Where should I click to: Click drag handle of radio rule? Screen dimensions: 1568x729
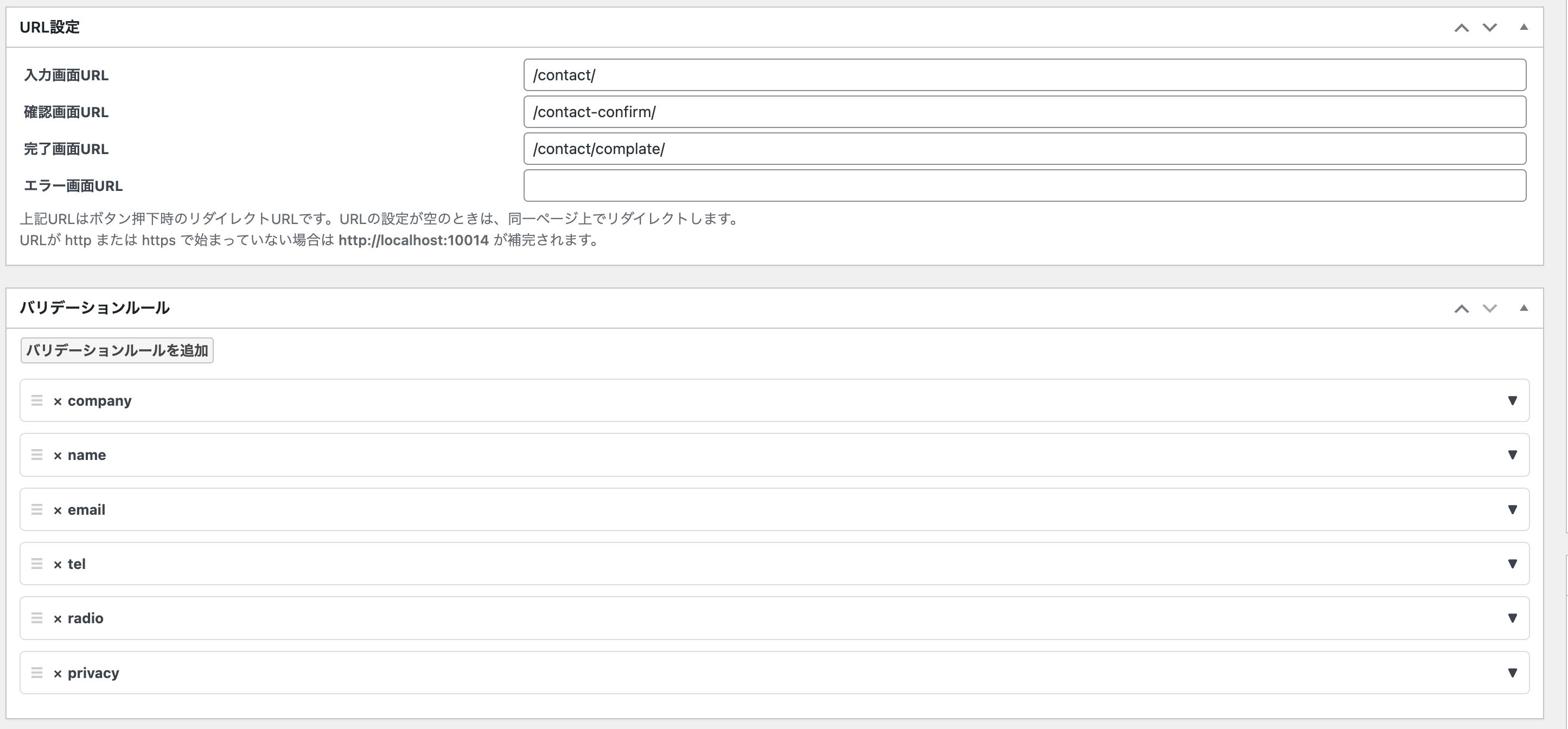pyautogui.click(x=36, y=618)
